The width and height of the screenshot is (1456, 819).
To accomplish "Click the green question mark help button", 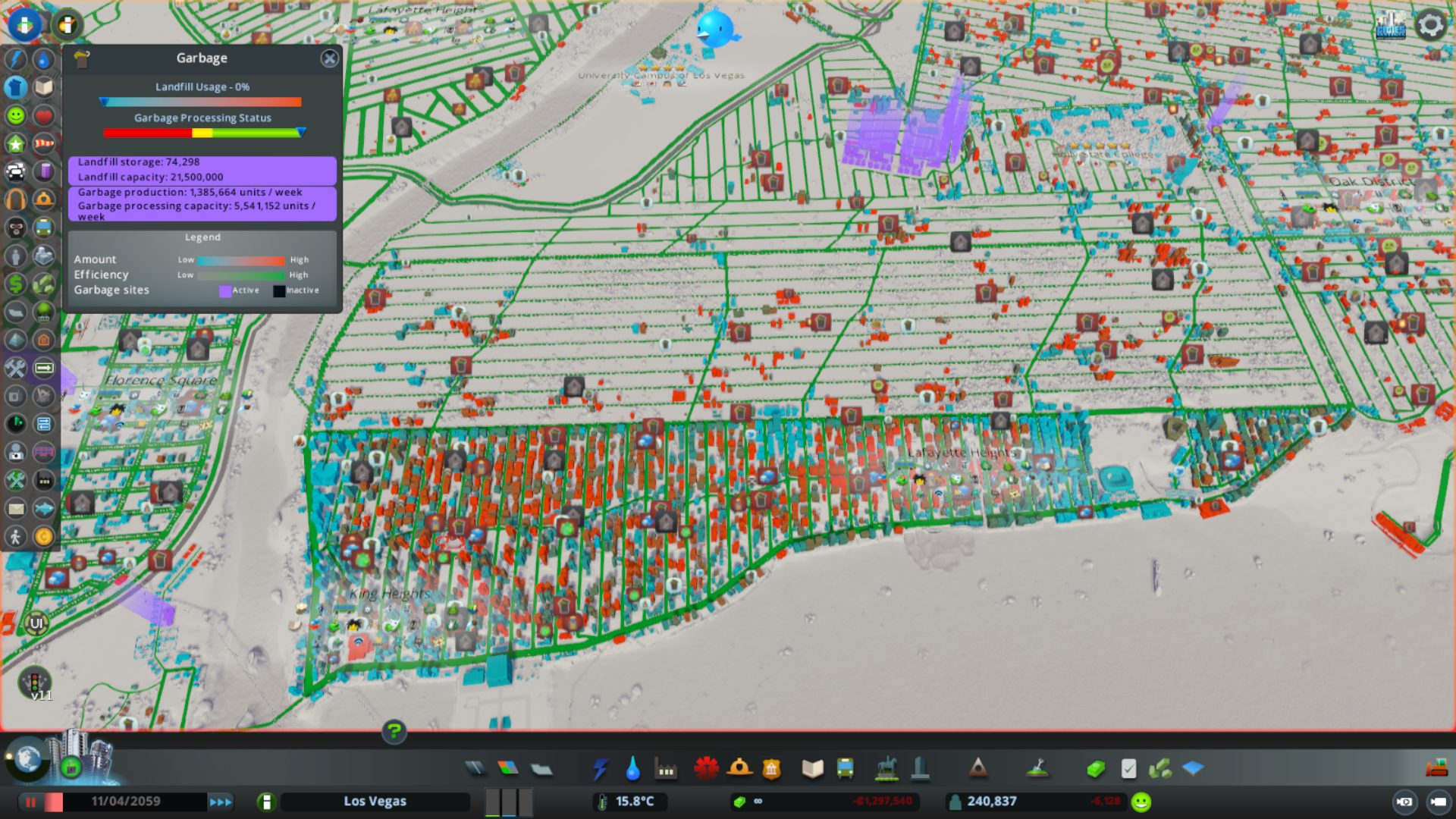I will coord(394,731).
